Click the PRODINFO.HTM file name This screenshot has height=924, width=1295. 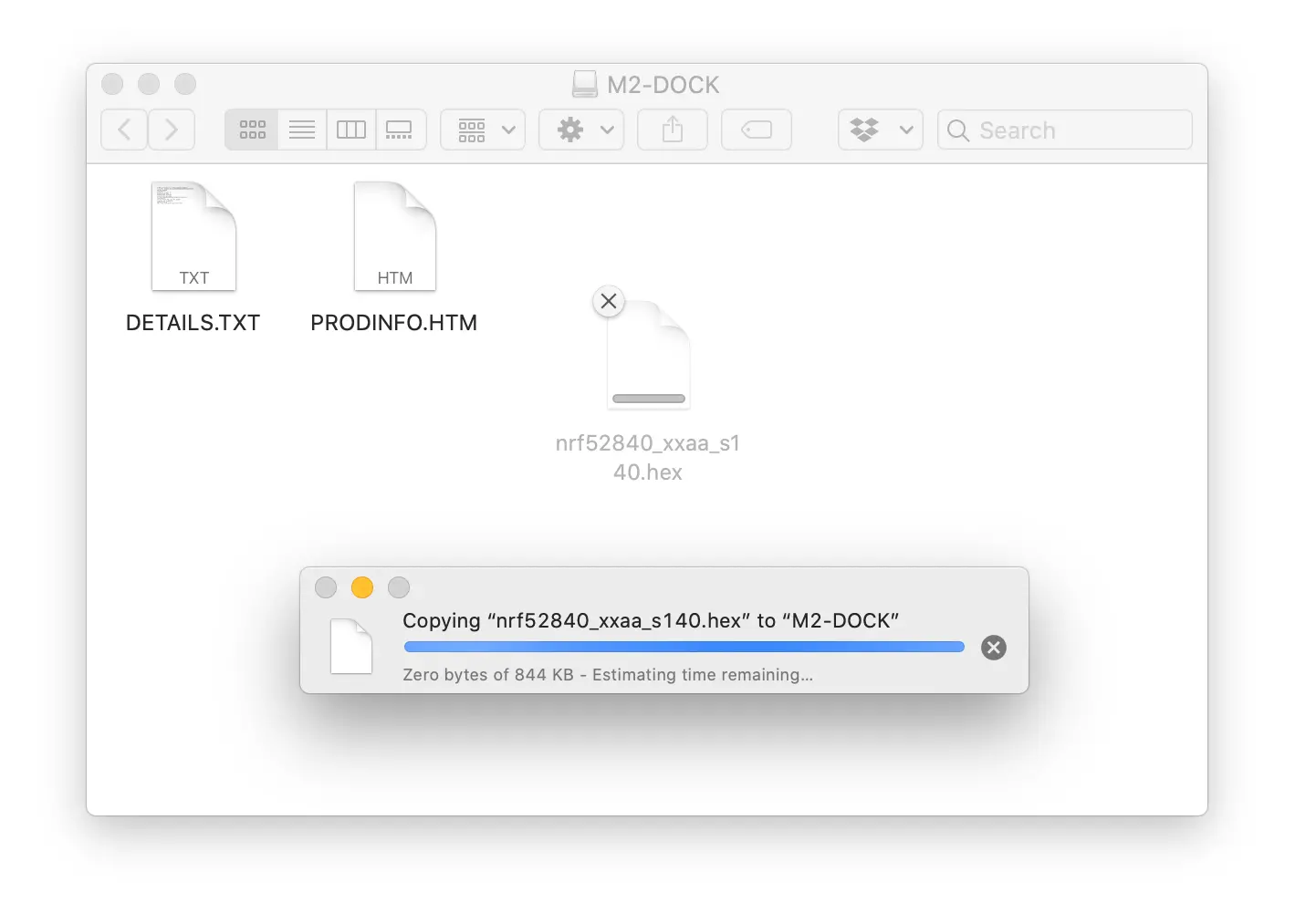tap(394, 323)
